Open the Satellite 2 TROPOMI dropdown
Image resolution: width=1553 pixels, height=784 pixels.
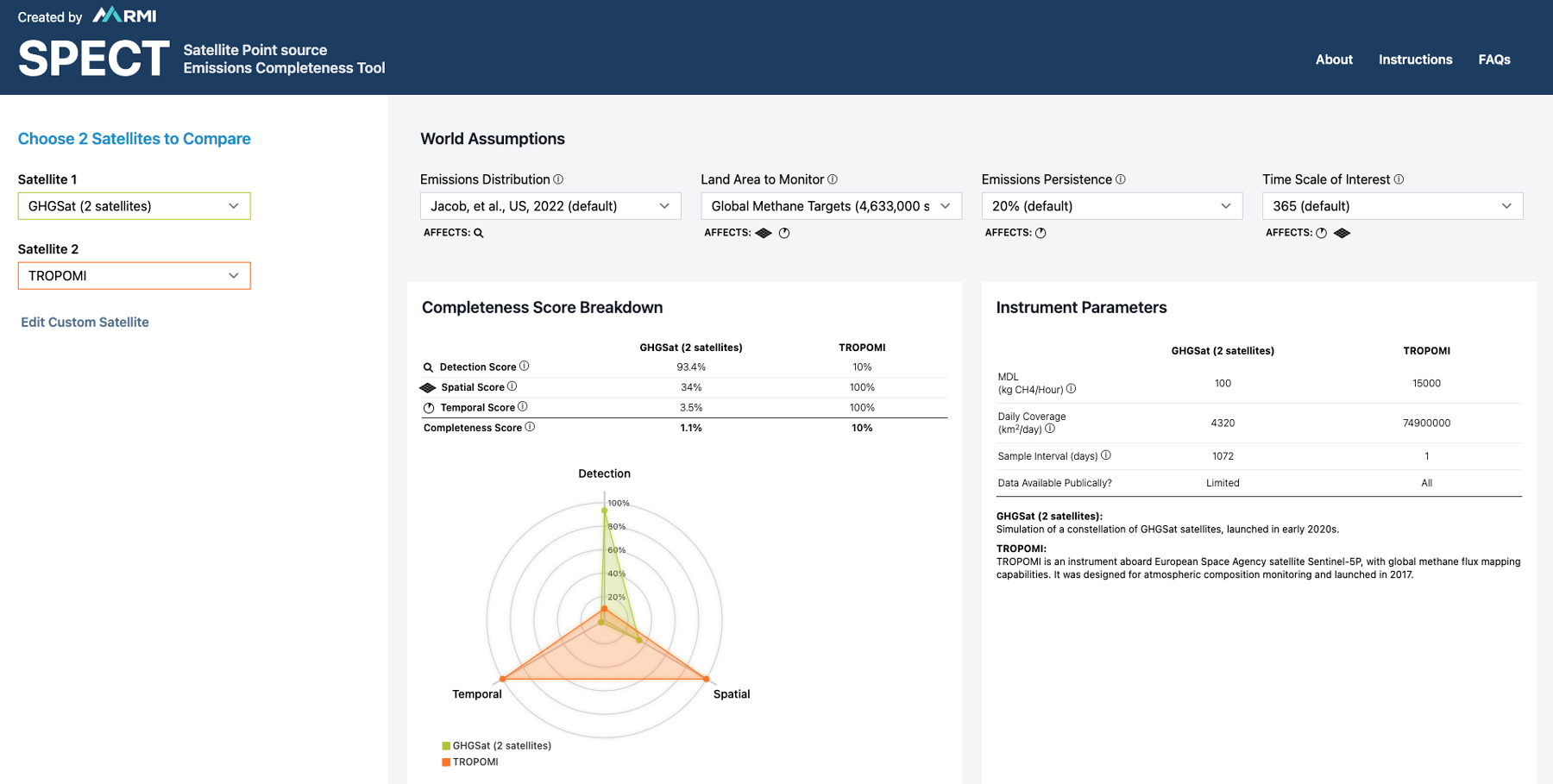coord(134,276)
